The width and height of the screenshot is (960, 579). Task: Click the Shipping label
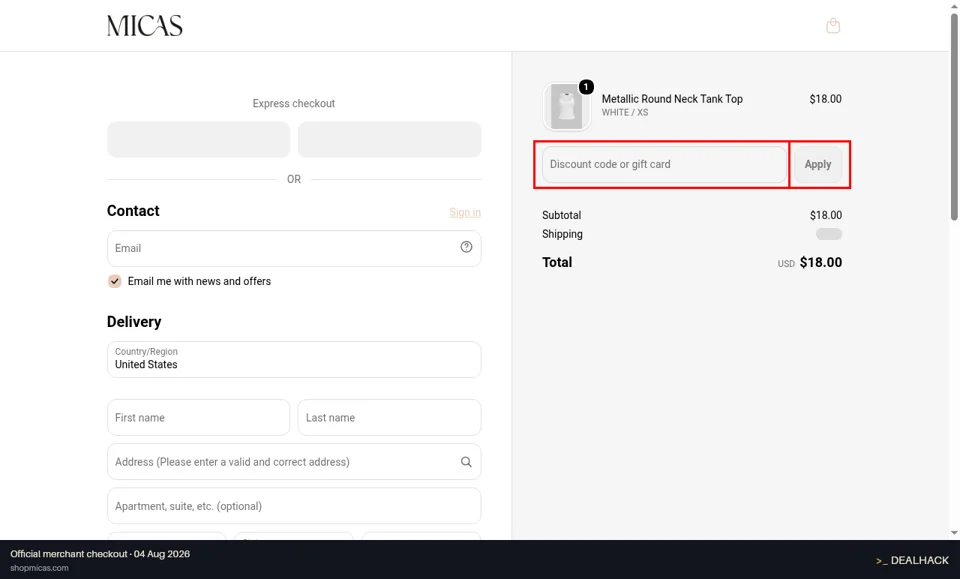coord(562,234)
